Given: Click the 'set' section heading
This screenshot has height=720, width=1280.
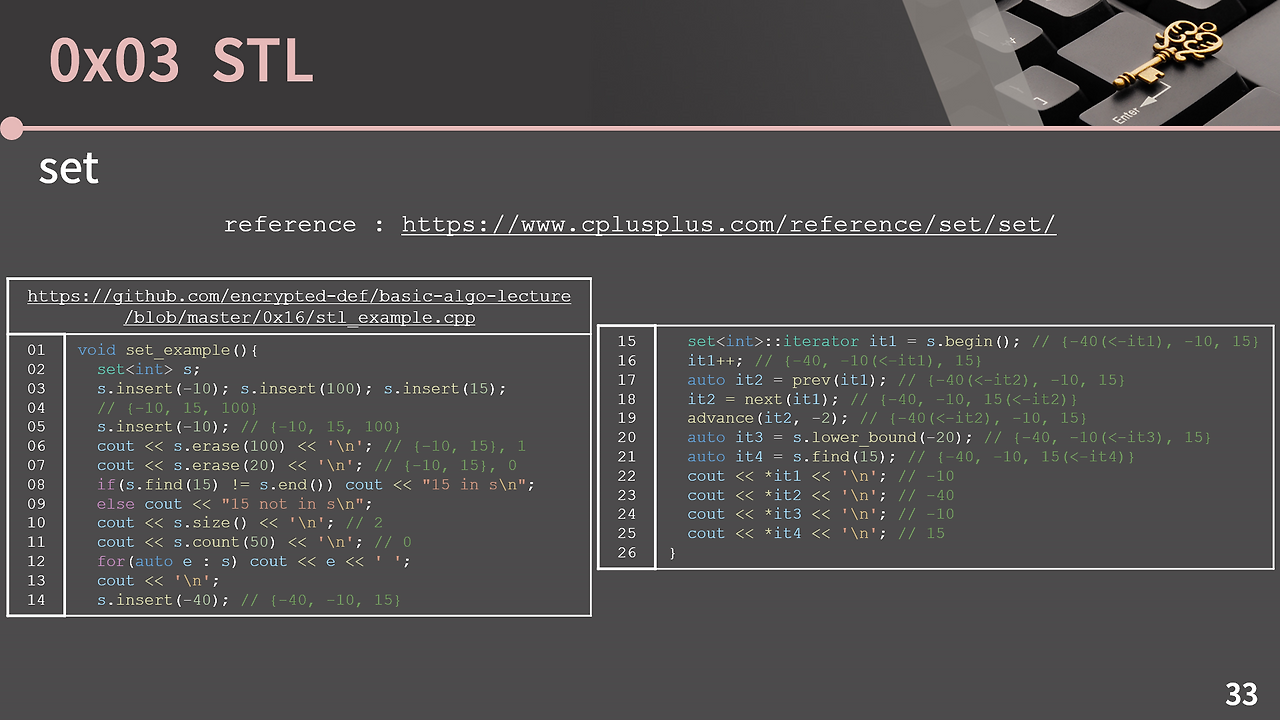Looking at the screenshot, I should pyautogui.click(x=69, y=168).
